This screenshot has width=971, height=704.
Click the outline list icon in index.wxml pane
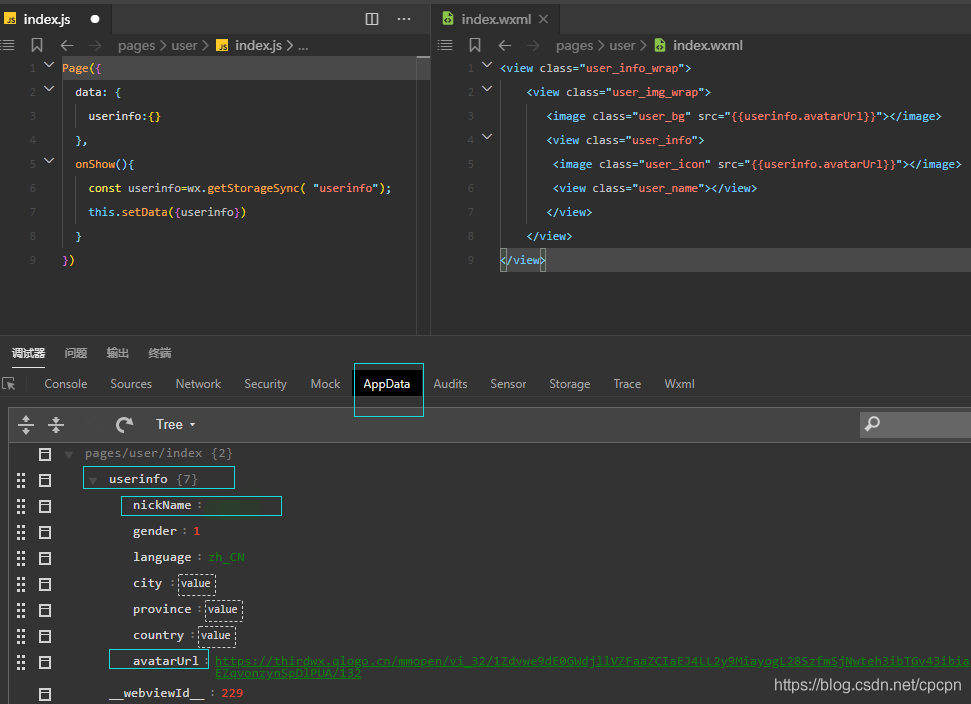pos(445,45)
